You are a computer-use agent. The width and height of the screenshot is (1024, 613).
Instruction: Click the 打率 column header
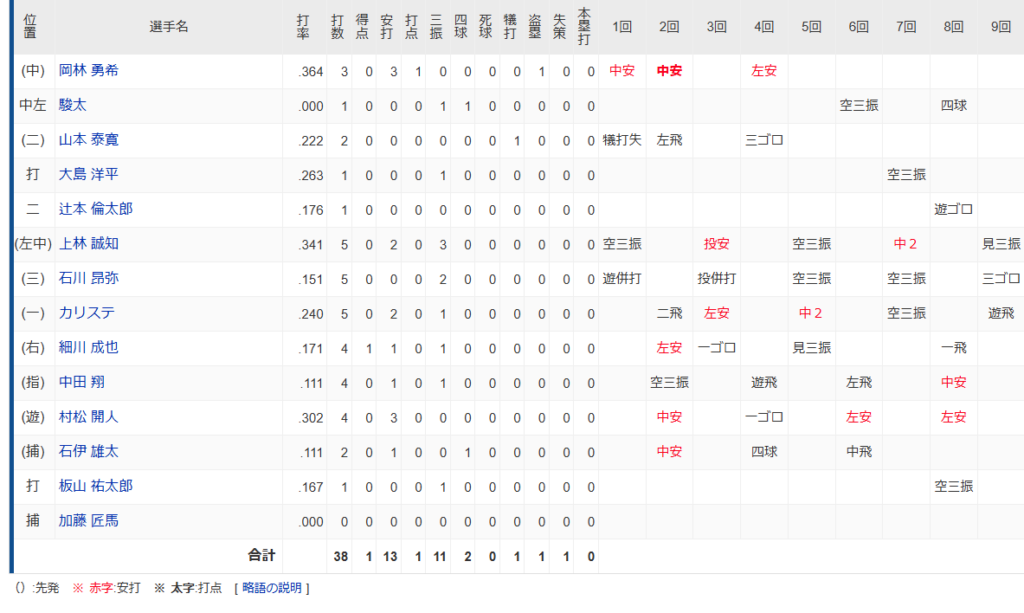coord(303,27)
